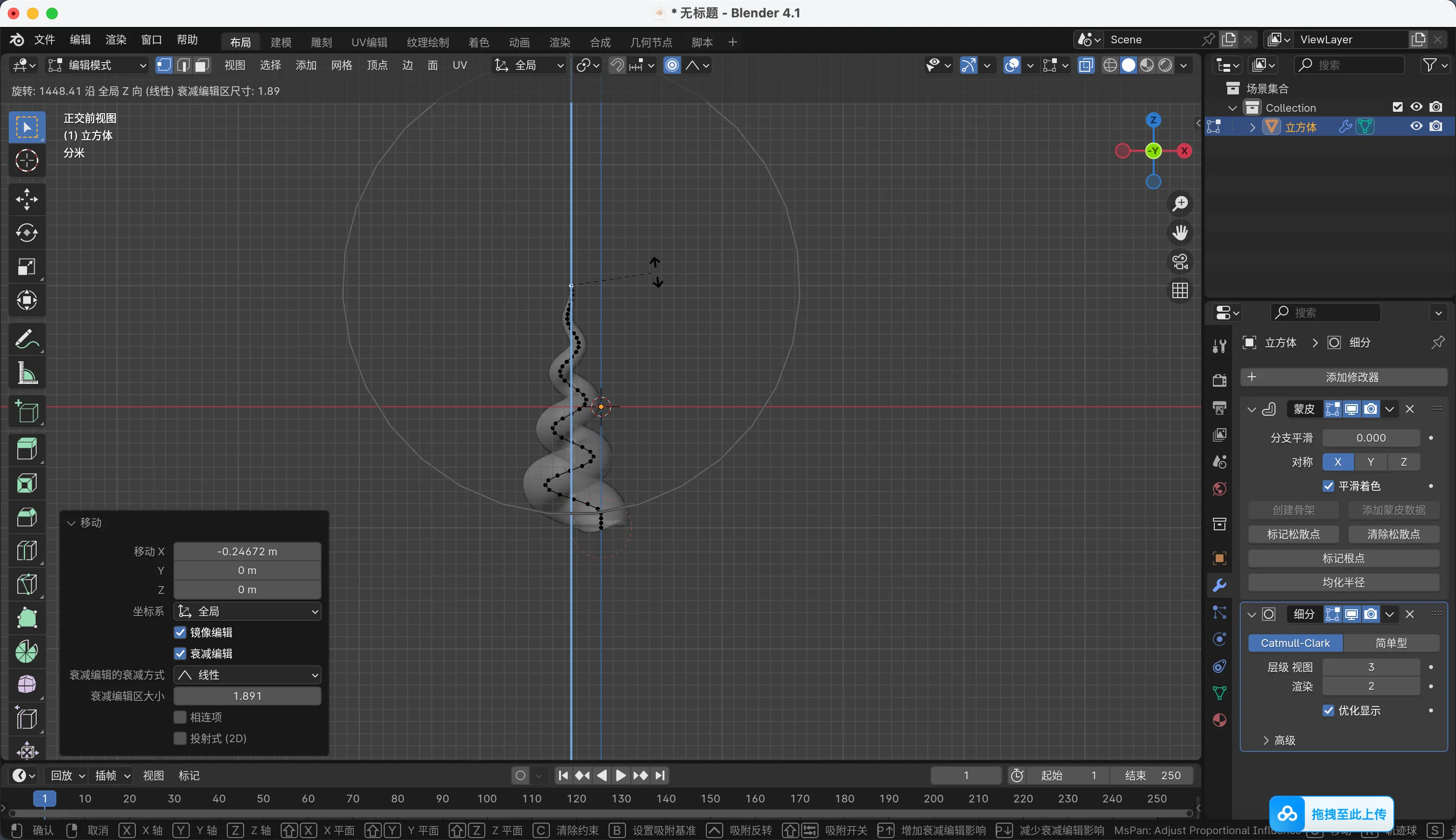
Task: Open the Modifiers wrench properties tab
Action: coord(1219,586)
